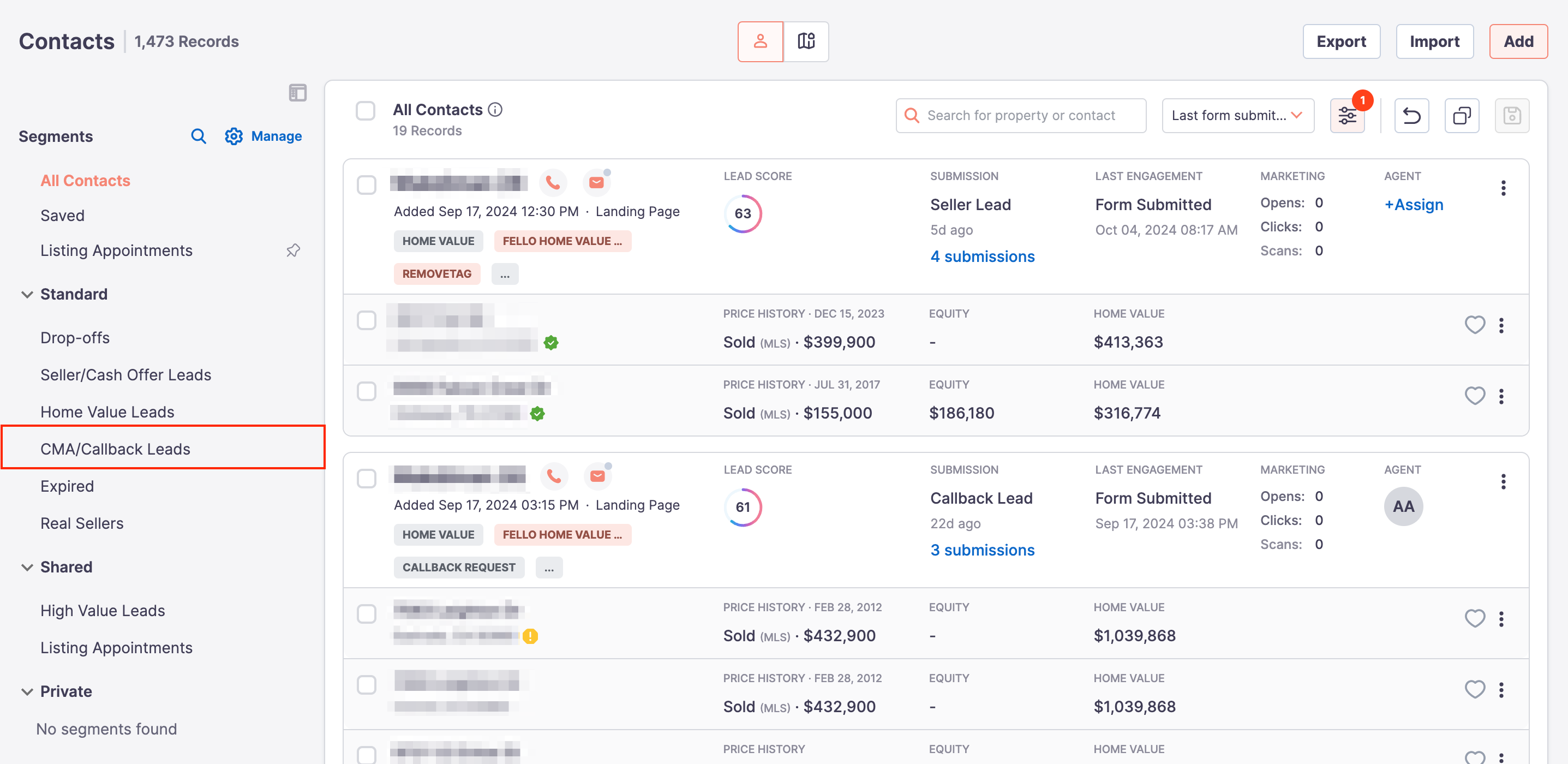The image size is (1568, 764).
Task: Select all contacts checkbox
Action: pos(366,111)
